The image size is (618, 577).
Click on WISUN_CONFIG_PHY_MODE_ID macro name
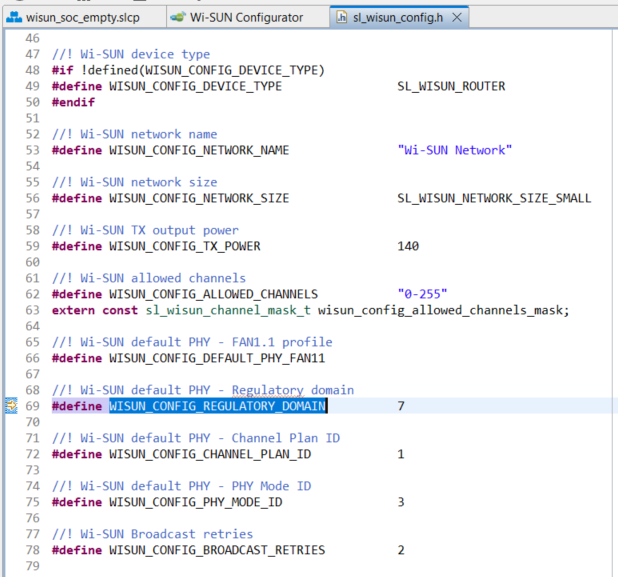pos(195,502)
